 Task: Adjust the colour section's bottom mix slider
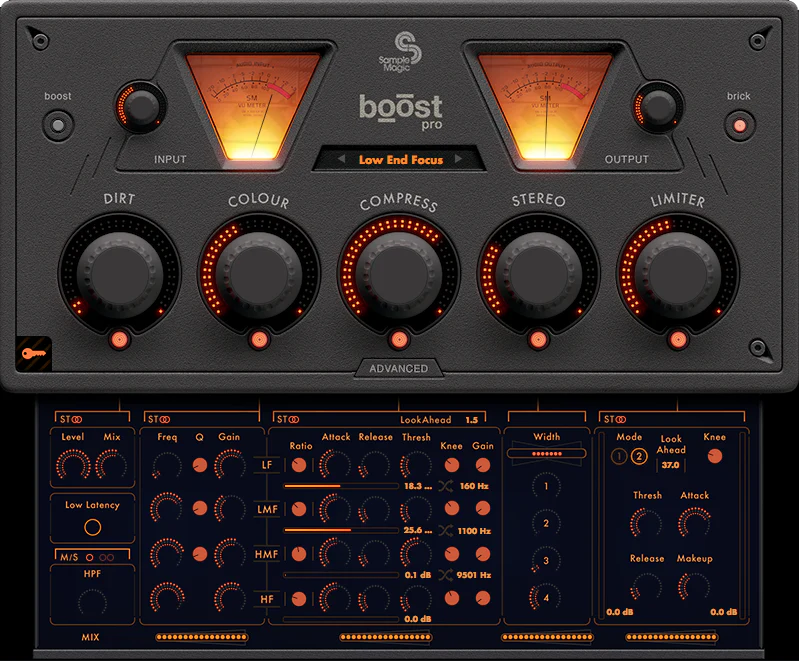tap(202, 637)
